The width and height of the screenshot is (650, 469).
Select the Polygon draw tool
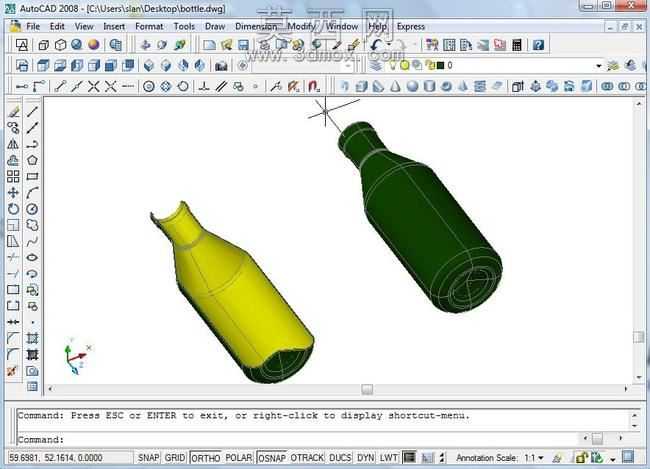[x=32, y=160]
